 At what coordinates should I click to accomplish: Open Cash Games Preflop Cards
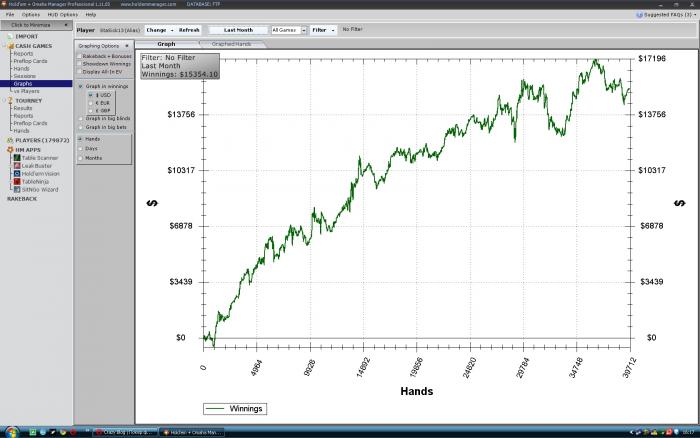coord(30,61)
